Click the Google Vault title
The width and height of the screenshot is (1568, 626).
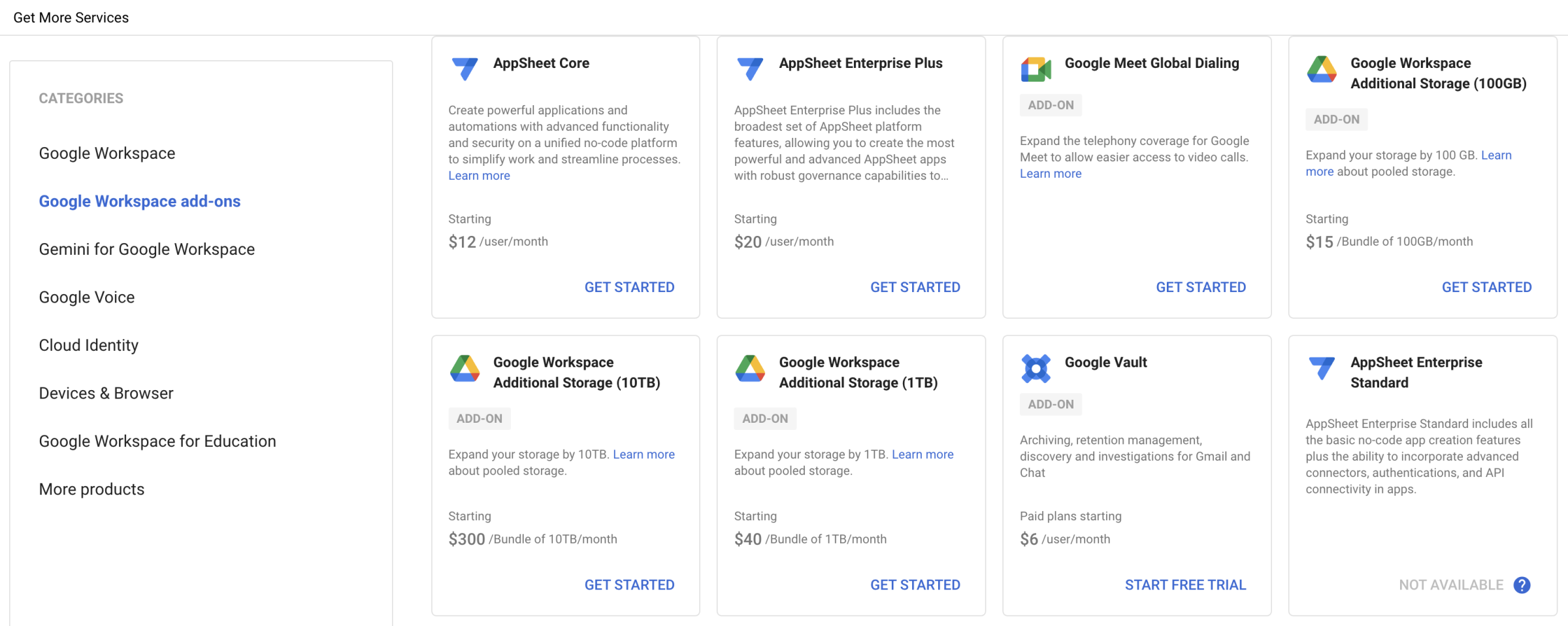coord(1106,363)
